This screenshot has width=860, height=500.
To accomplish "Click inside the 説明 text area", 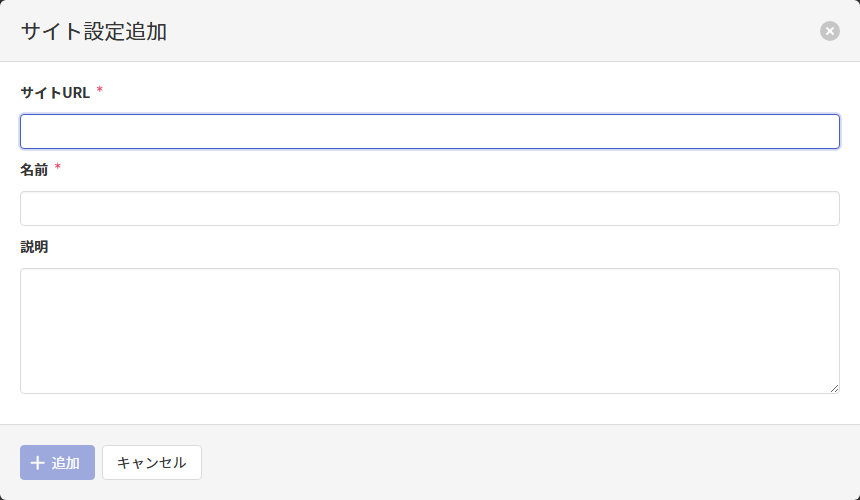I will pos(430,330).
